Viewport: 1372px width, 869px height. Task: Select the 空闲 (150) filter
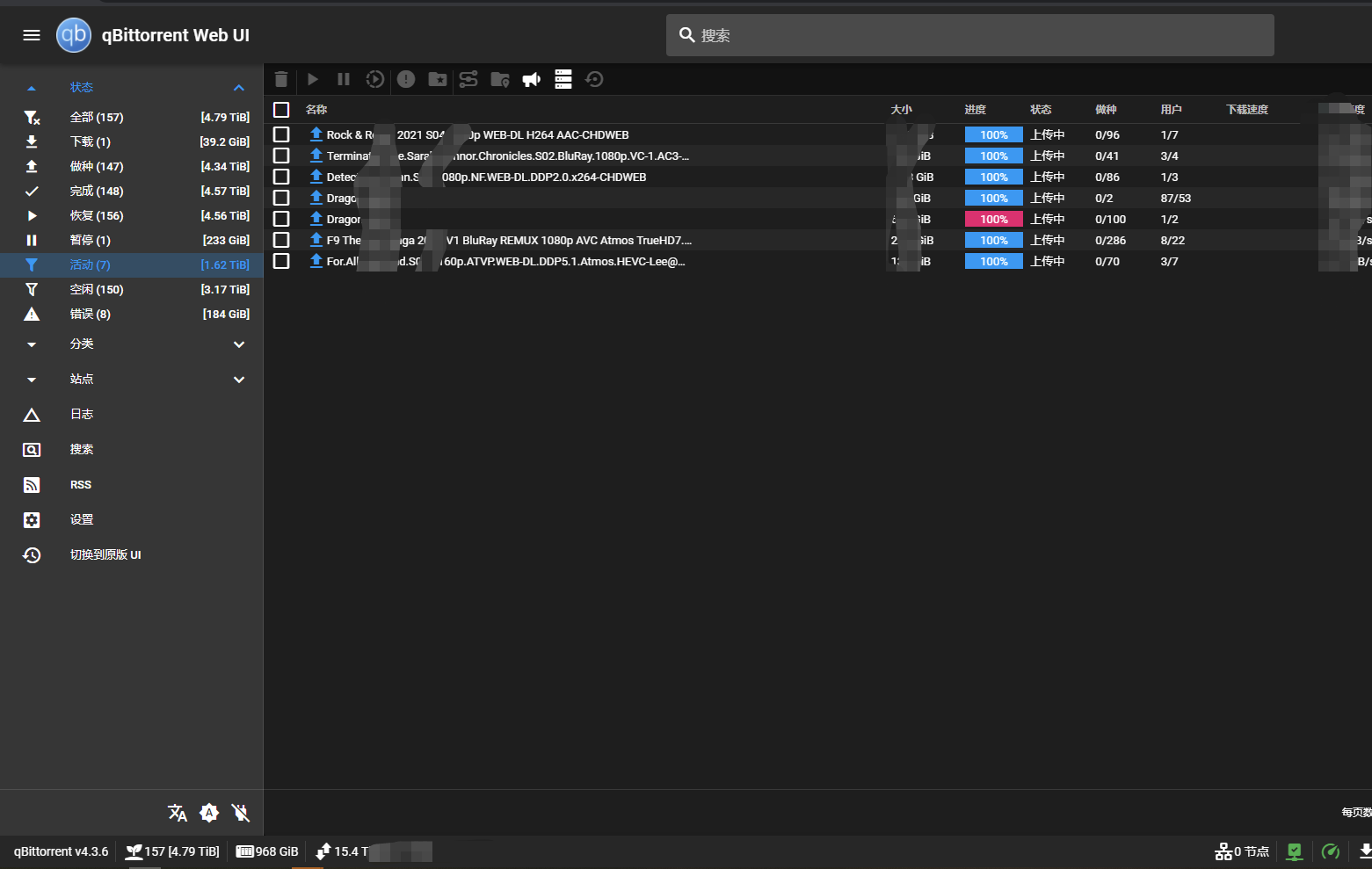pyautogui.click(x=132, y=289)
